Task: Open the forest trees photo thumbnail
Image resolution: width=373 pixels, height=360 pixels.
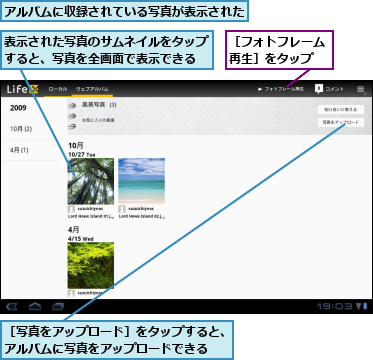Action: tap(91, 181)
